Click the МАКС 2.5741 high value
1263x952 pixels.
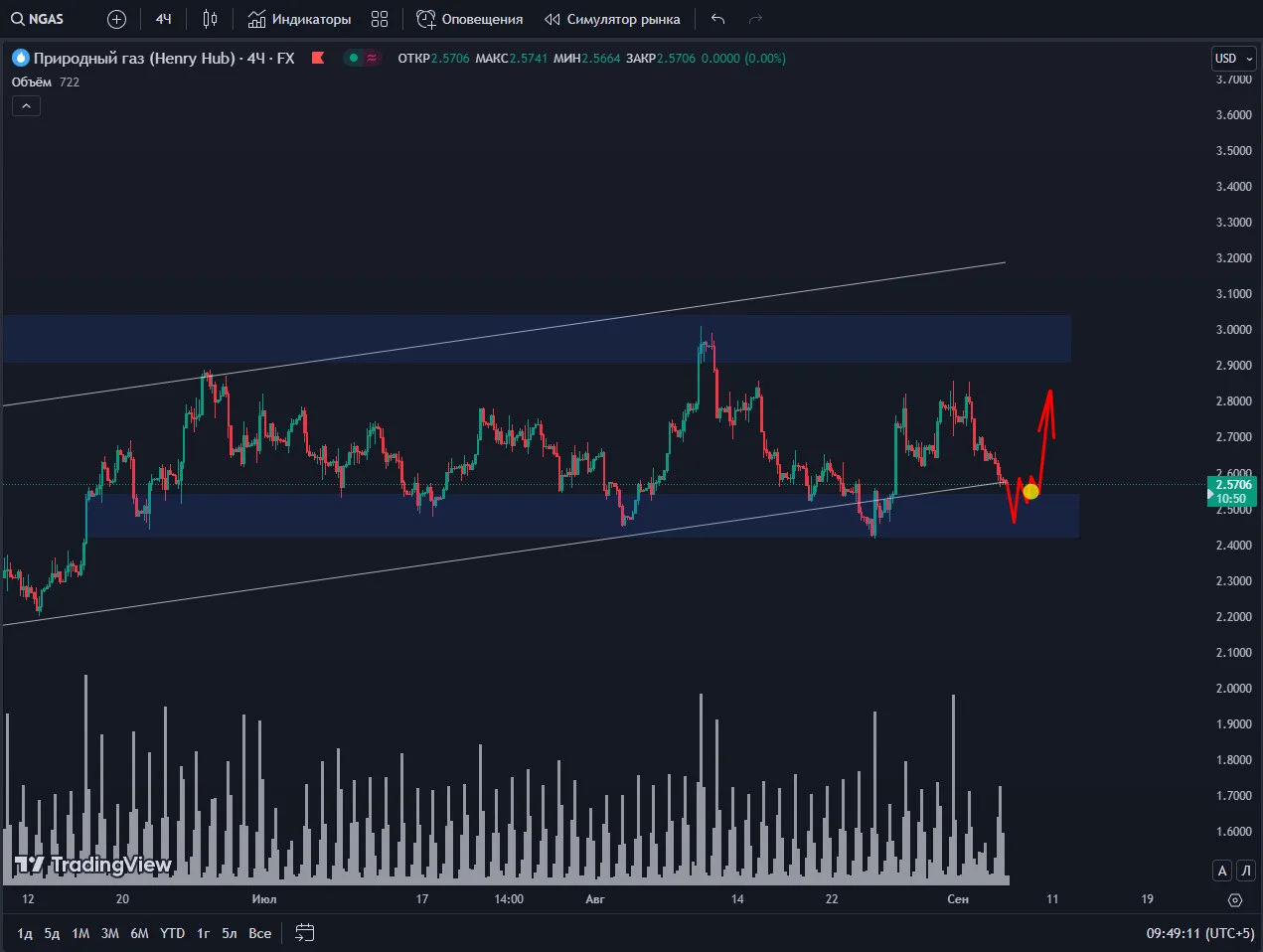point(511,59)
